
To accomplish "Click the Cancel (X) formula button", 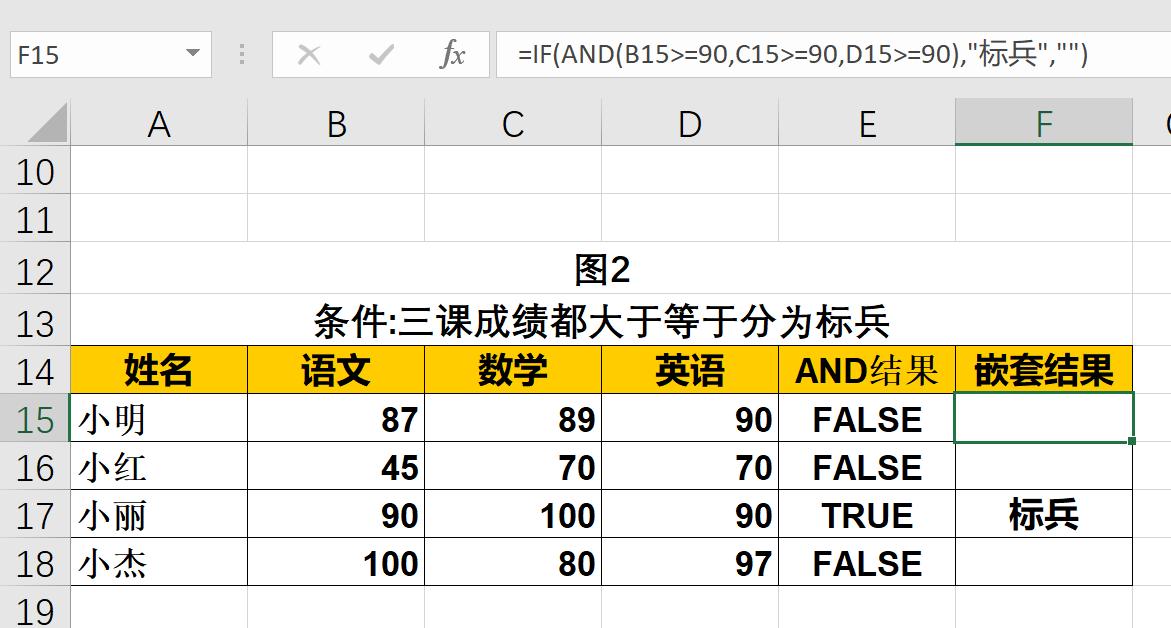I will tap(308, 55).
